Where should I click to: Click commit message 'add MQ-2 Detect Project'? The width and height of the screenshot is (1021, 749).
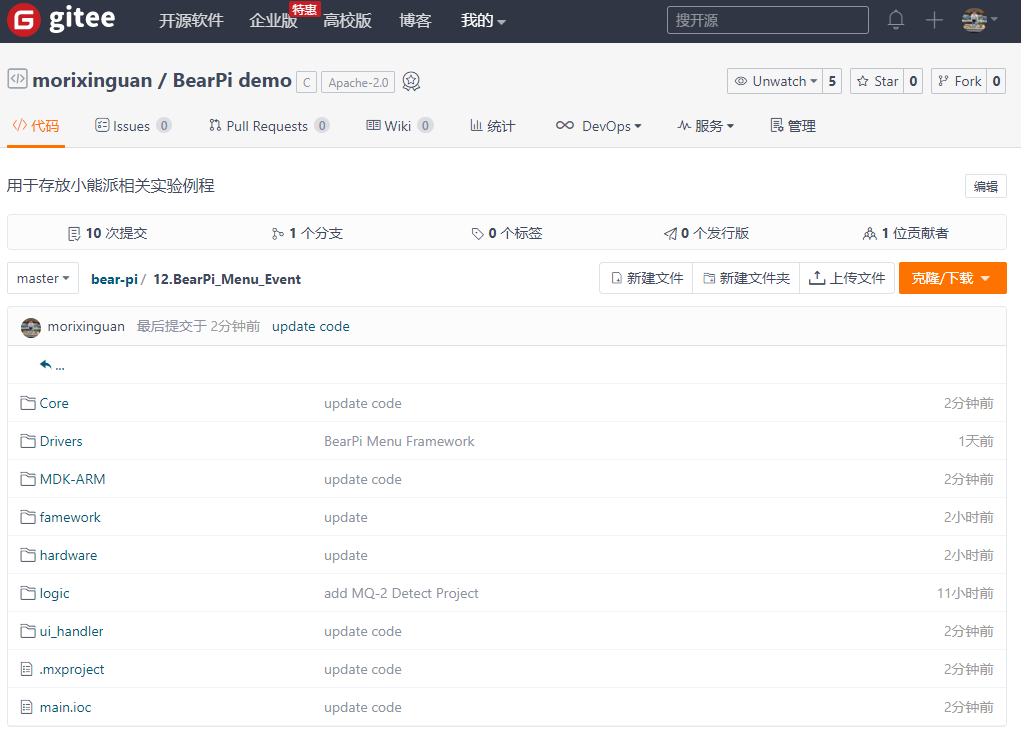tap(401, 593)
